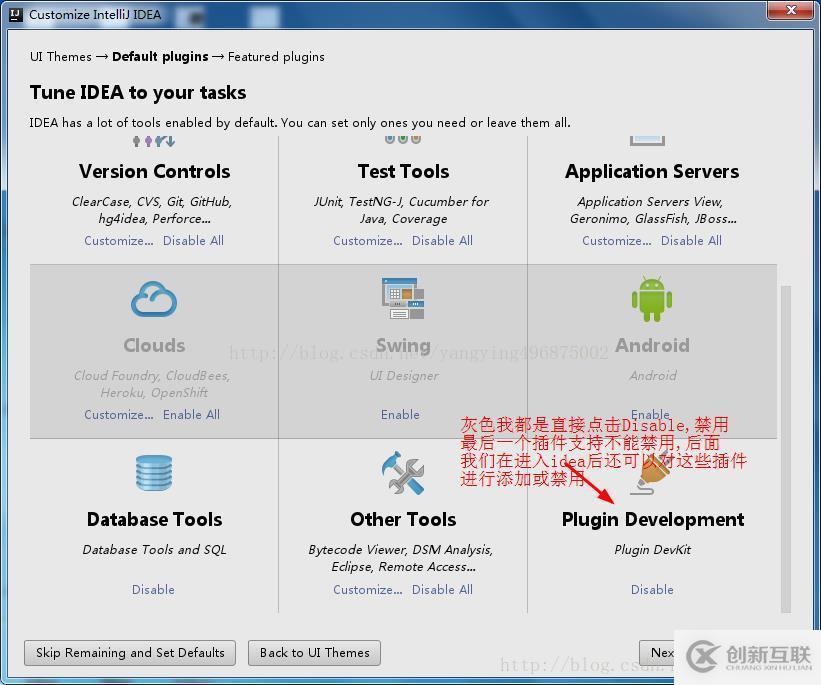Screen dimensions: 821x685
Task: Click the Swing heading
Action: 403,346
